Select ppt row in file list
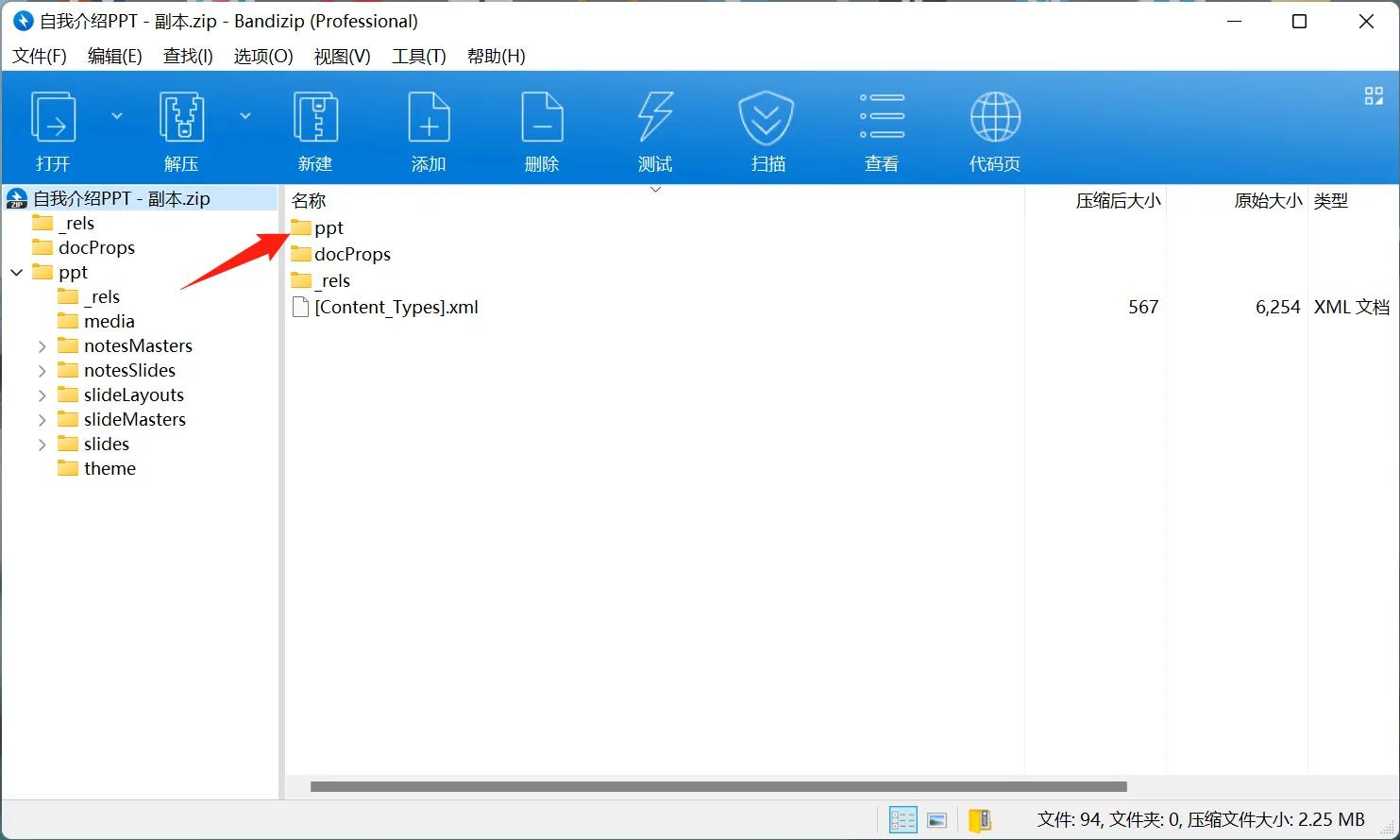The image size is (1400, 840). 329,227
